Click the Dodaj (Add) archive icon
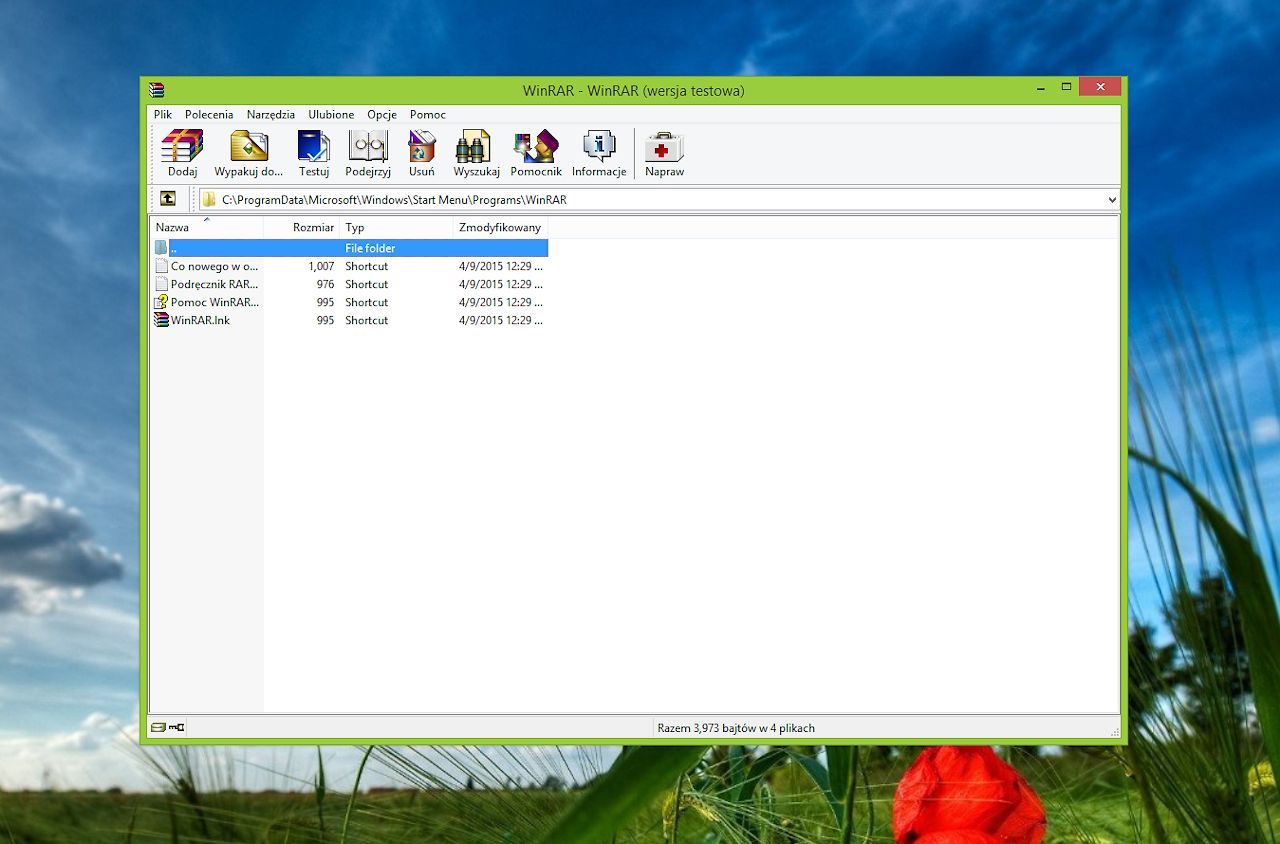 point(182,146)
